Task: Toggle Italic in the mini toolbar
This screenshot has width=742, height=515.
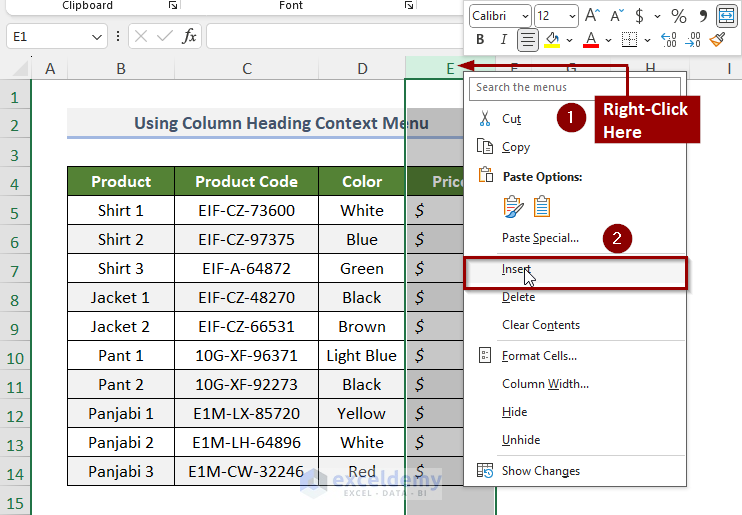Action: [x=504, y=40]
